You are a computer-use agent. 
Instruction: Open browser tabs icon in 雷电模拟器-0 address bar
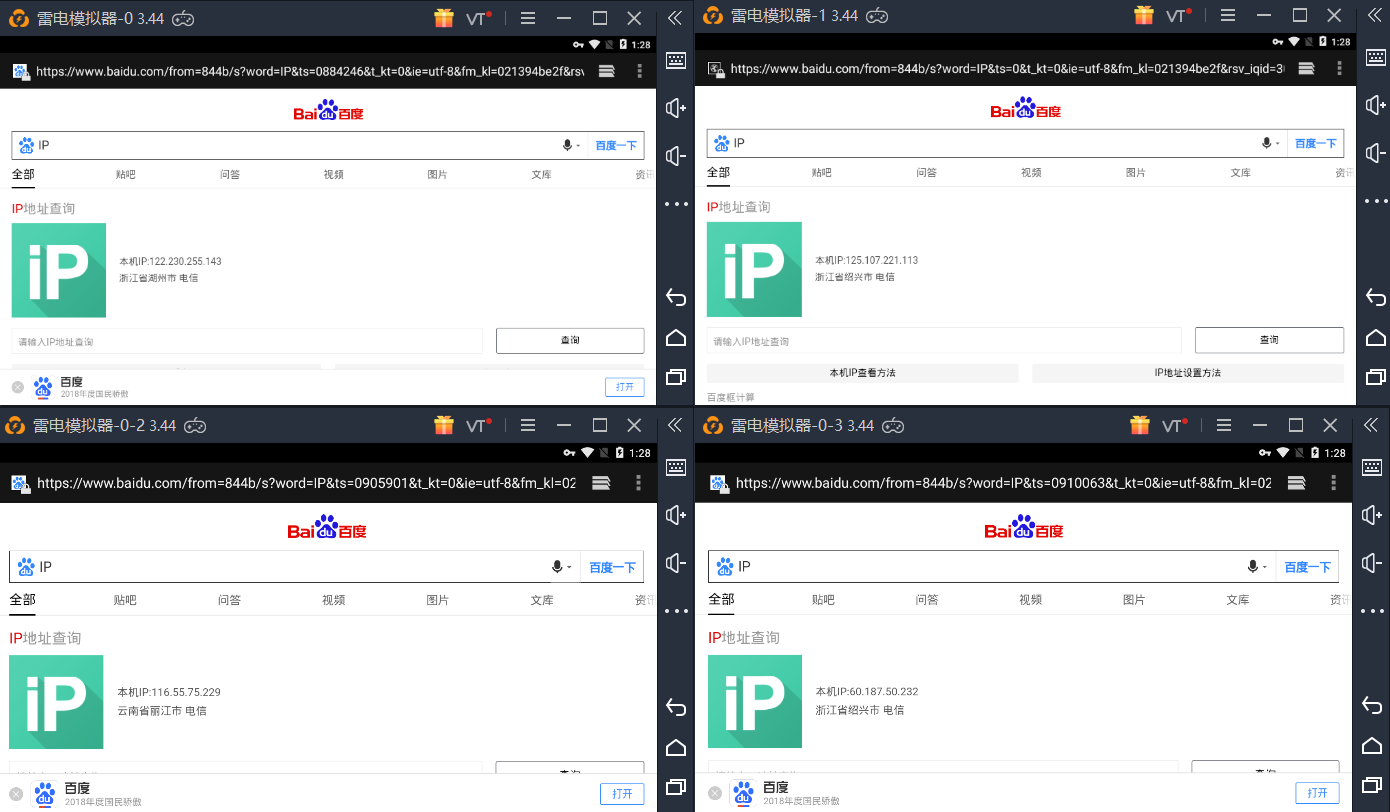(606, 71)
